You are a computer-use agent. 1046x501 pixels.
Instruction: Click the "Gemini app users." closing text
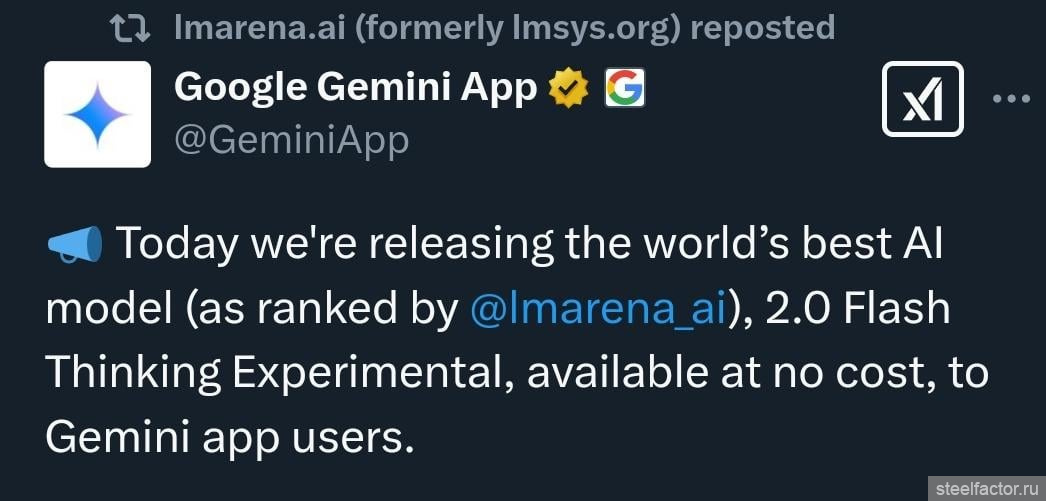tap(229, 436)
